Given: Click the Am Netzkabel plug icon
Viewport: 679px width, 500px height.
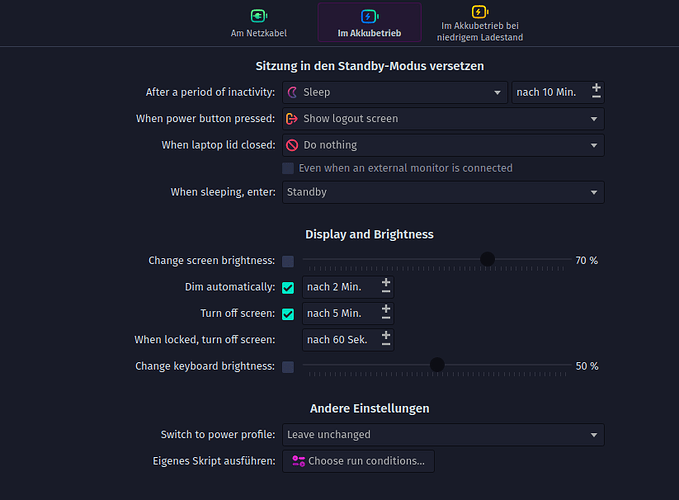Looking at the screenshot, I should point(258,16).
